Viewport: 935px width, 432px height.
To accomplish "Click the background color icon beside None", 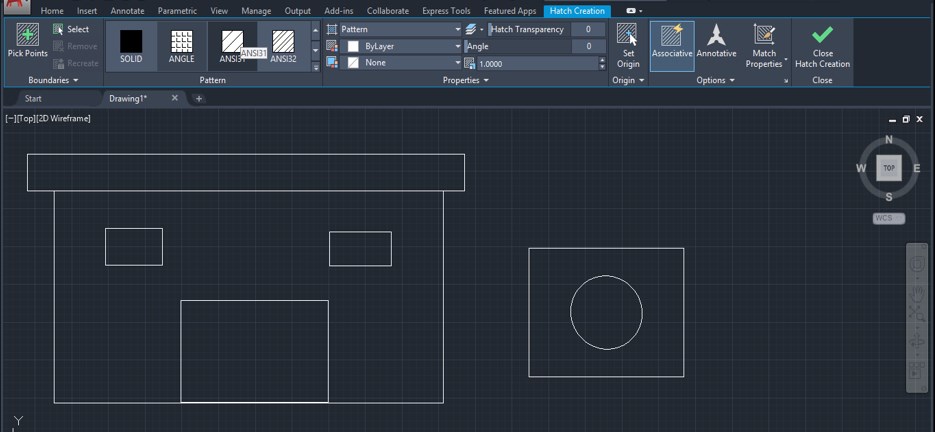I will click(332, 63).
